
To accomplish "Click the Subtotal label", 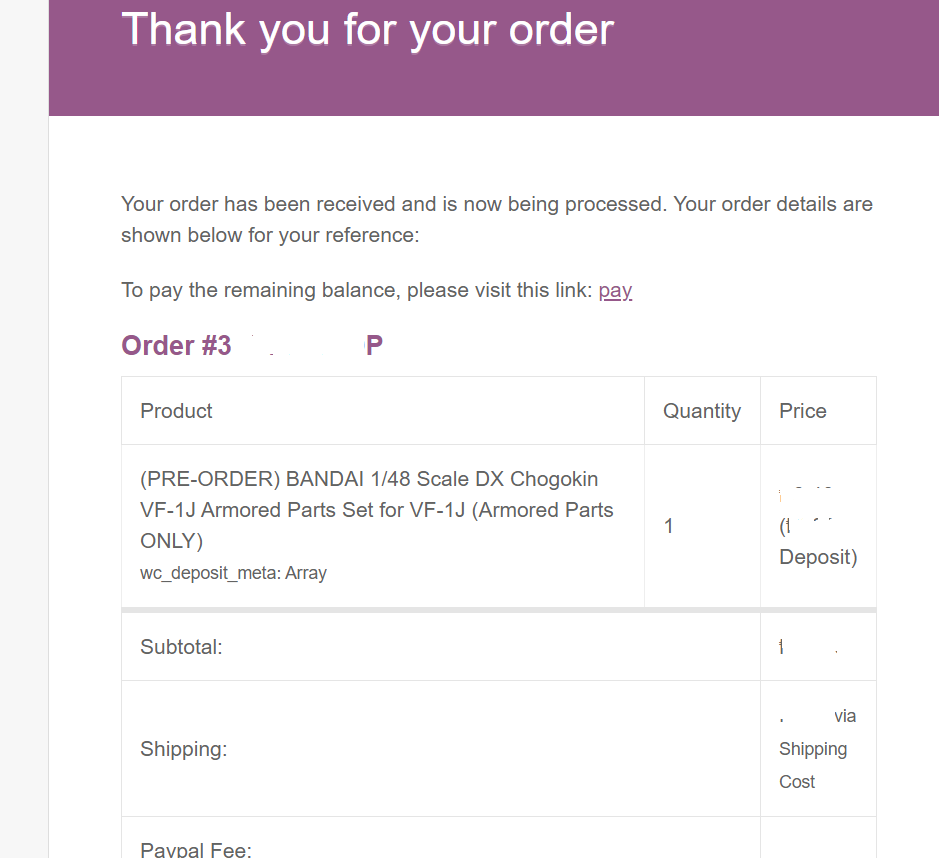I will [x=181, y=647].
